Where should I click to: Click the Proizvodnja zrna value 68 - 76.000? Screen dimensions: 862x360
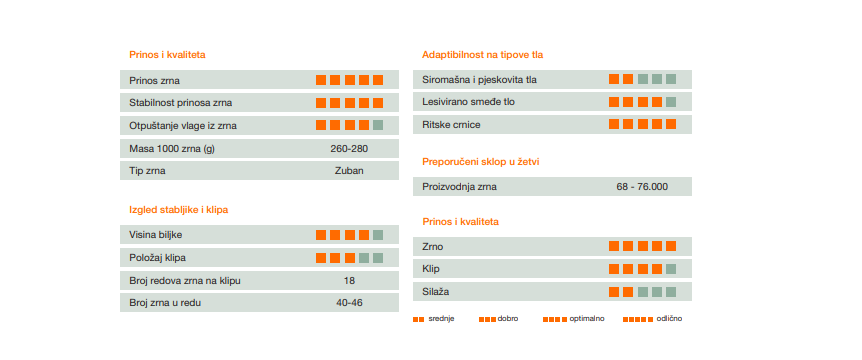tap(642, 187)
